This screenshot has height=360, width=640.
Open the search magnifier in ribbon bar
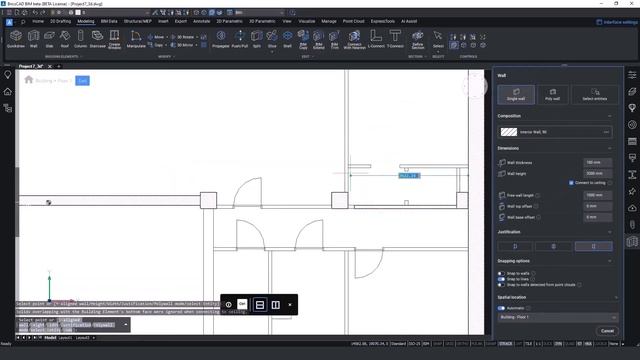pyautogui.click(x=23, y=22)
